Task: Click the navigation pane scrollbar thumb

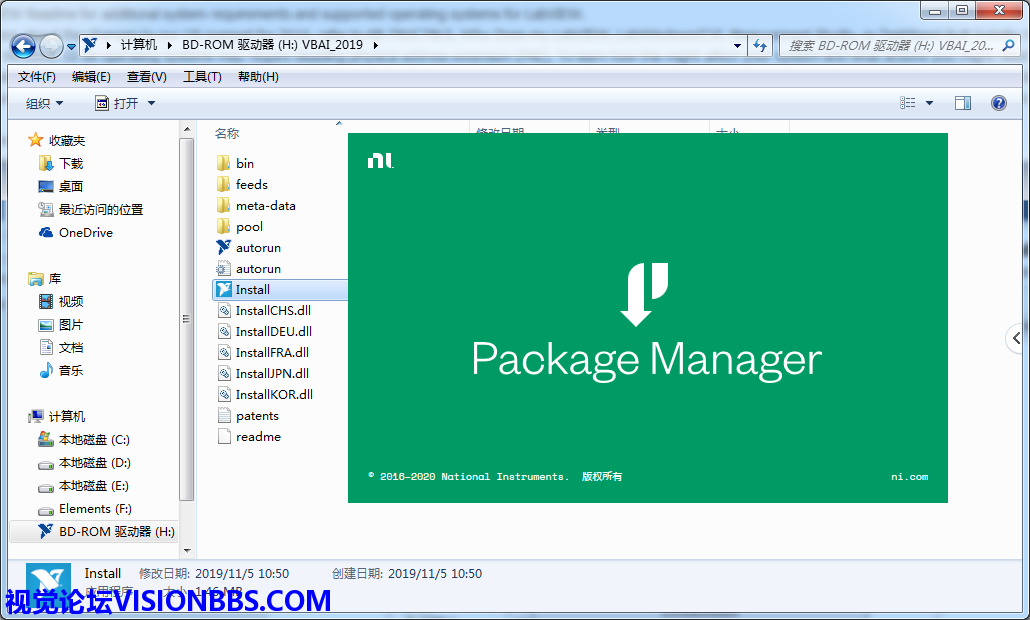Action: 187,319
